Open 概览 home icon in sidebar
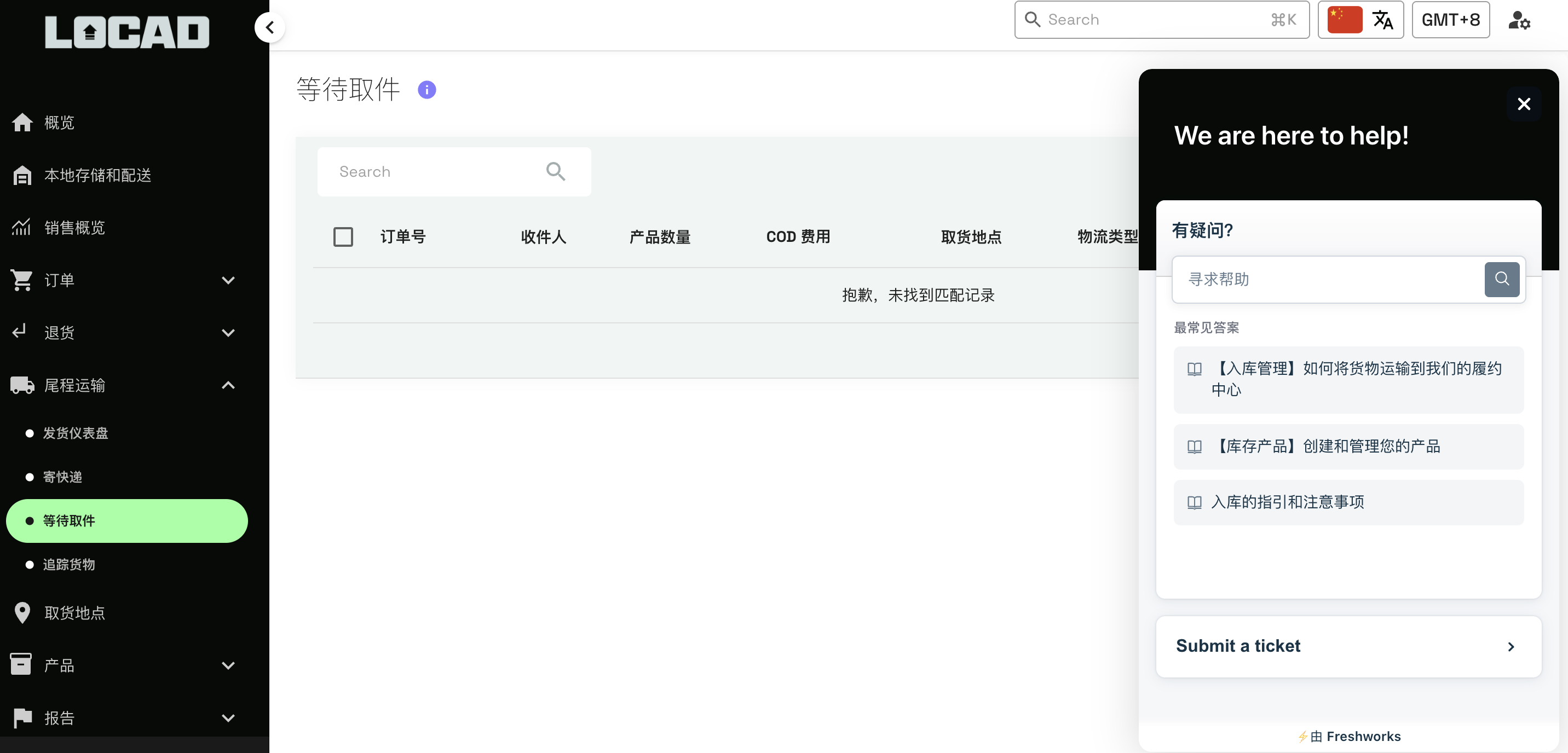Image resolution: width=1568 pixels, height=753 pixels. point(22,122)
